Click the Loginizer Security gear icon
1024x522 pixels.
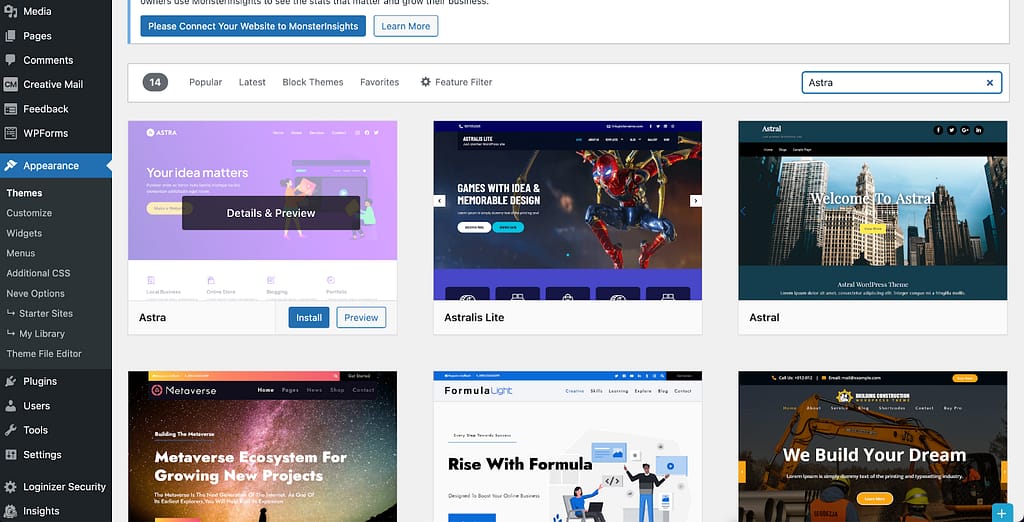(x=10, y=487)
